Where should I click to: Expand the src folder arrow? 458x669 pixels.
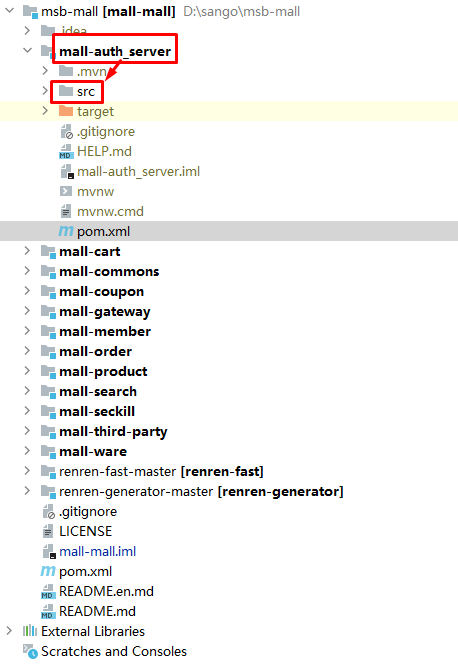click(45, 90)
